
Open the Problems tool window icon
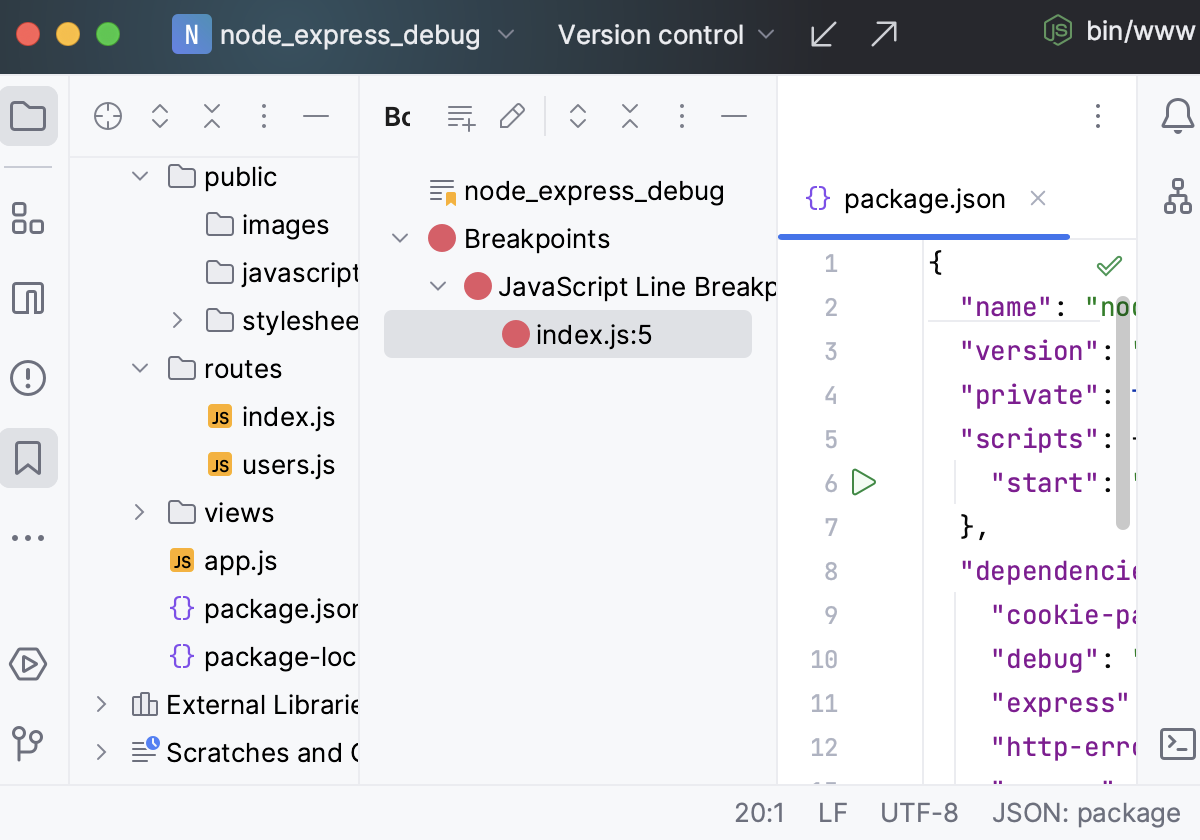click(28, 378)
